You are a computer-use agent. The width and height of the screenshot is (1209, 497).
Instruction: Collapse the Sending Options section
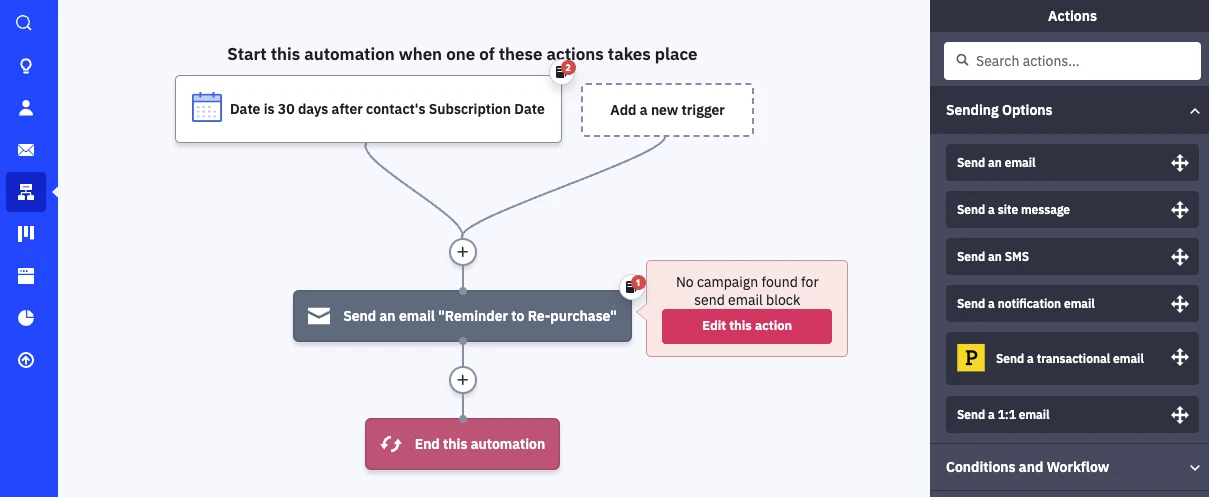tap(1194, 111)
